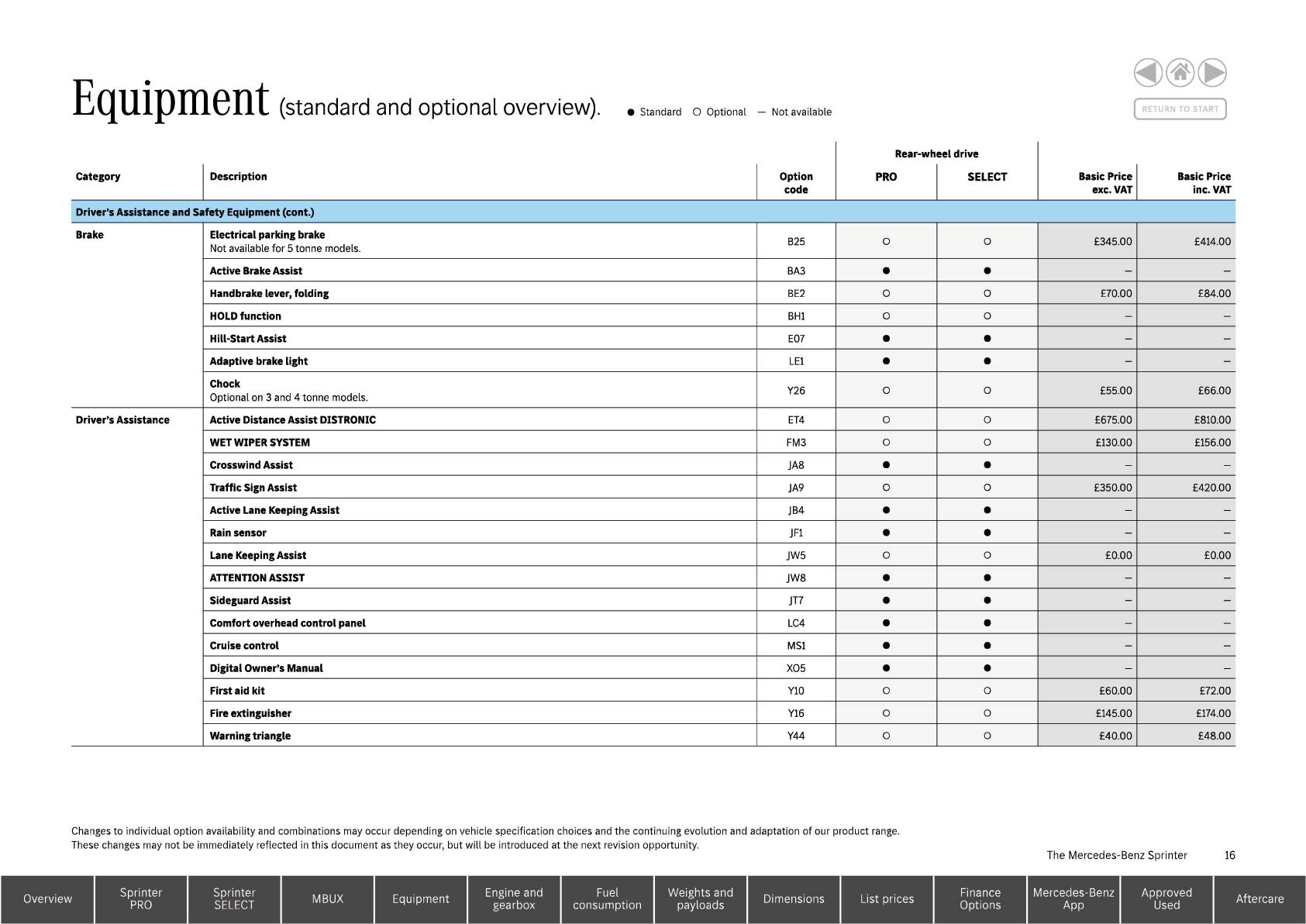The height and width of the screenshot is (924, 1306).
Task: Click option code Y26
Action: (x=796, y=391)
